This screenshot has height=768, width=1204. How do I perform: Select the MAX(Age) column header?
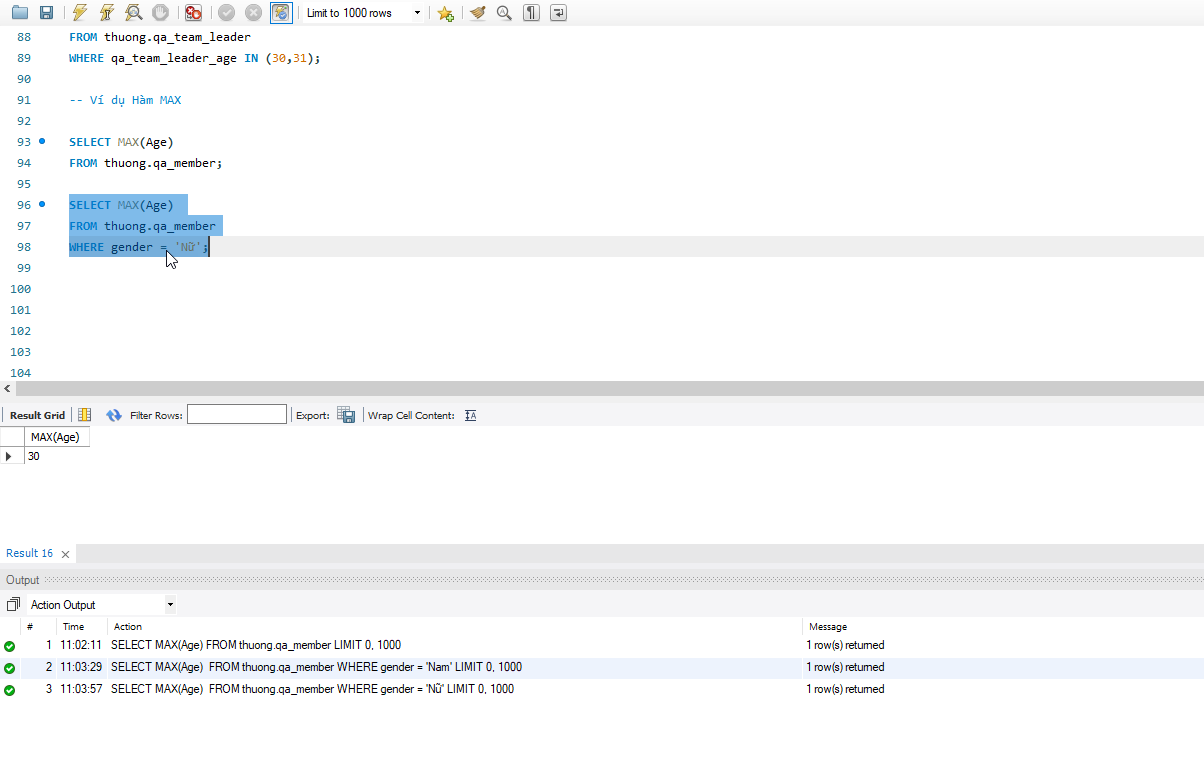tap(57, 437)
